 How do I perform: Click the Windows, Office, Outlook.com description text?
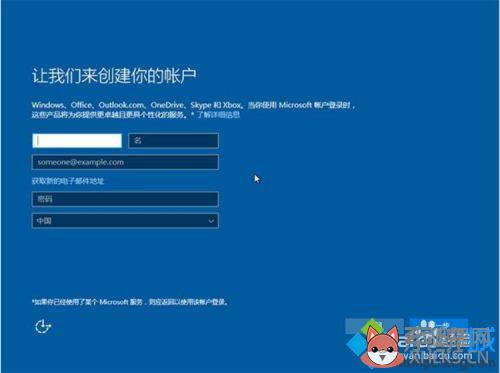pyautogui.click(x=193, y=110)
